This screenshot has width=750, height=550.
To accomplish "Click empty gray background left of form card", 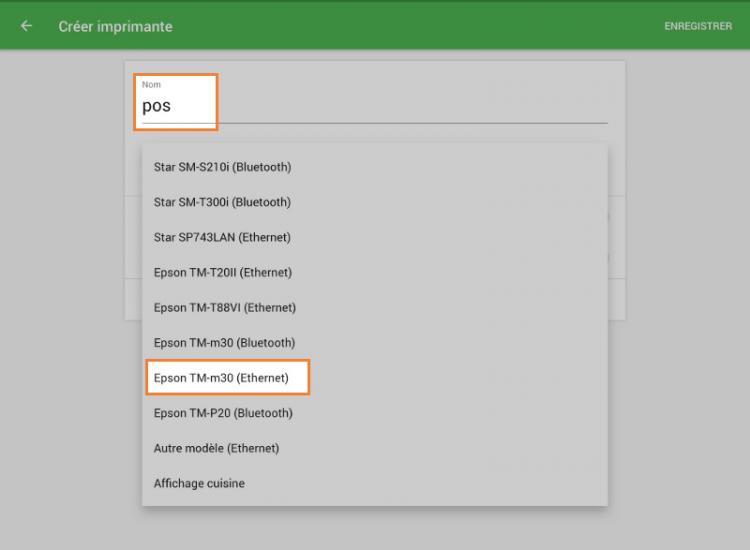I will pos(60,300).
